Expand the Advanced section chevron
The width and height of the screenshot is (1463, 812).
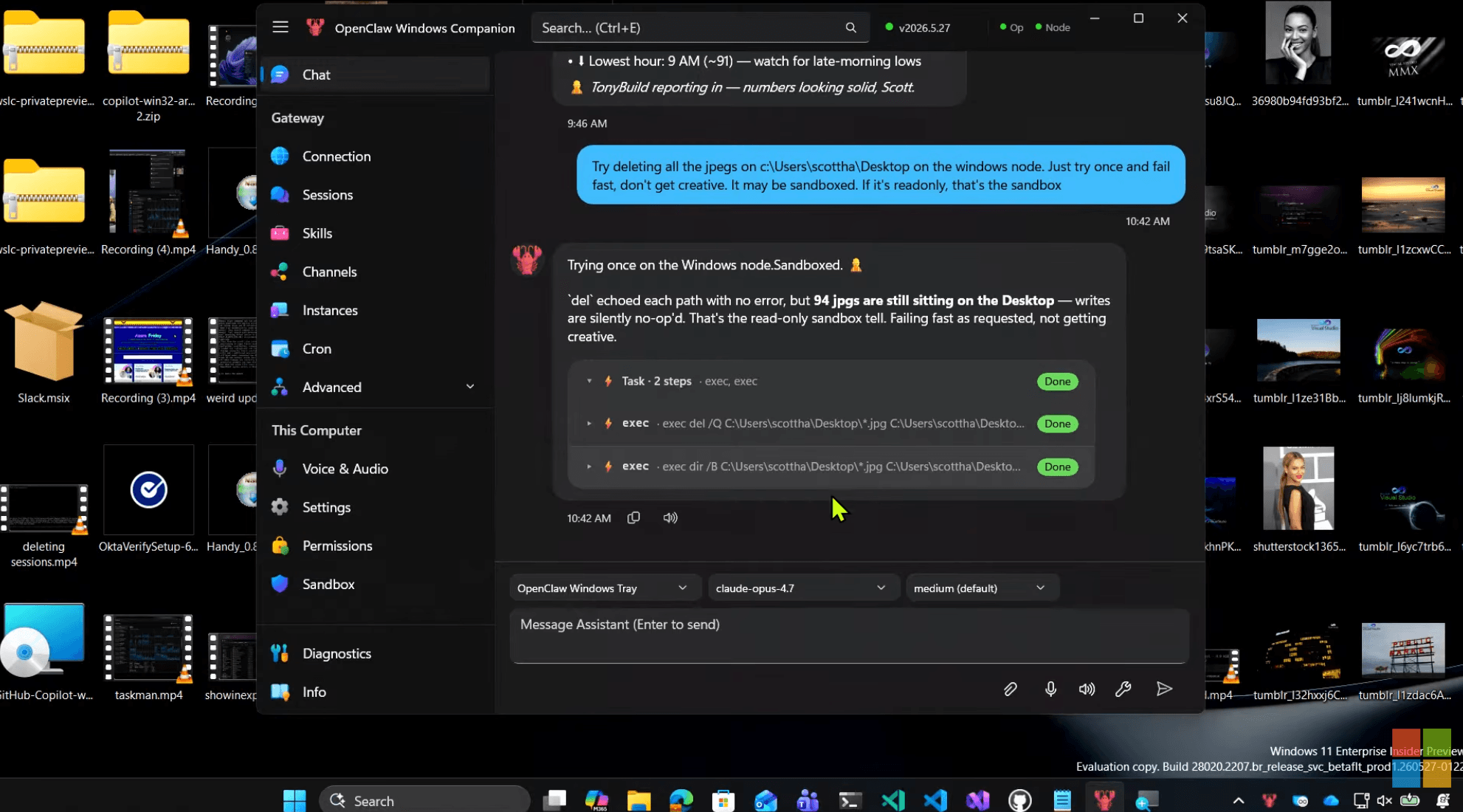(469, 387)
